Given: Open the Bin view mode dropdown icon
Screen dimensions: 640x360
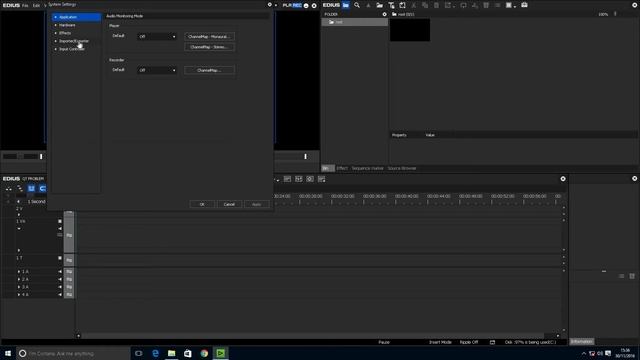Looking at the screenshot, I should [510, 5].
